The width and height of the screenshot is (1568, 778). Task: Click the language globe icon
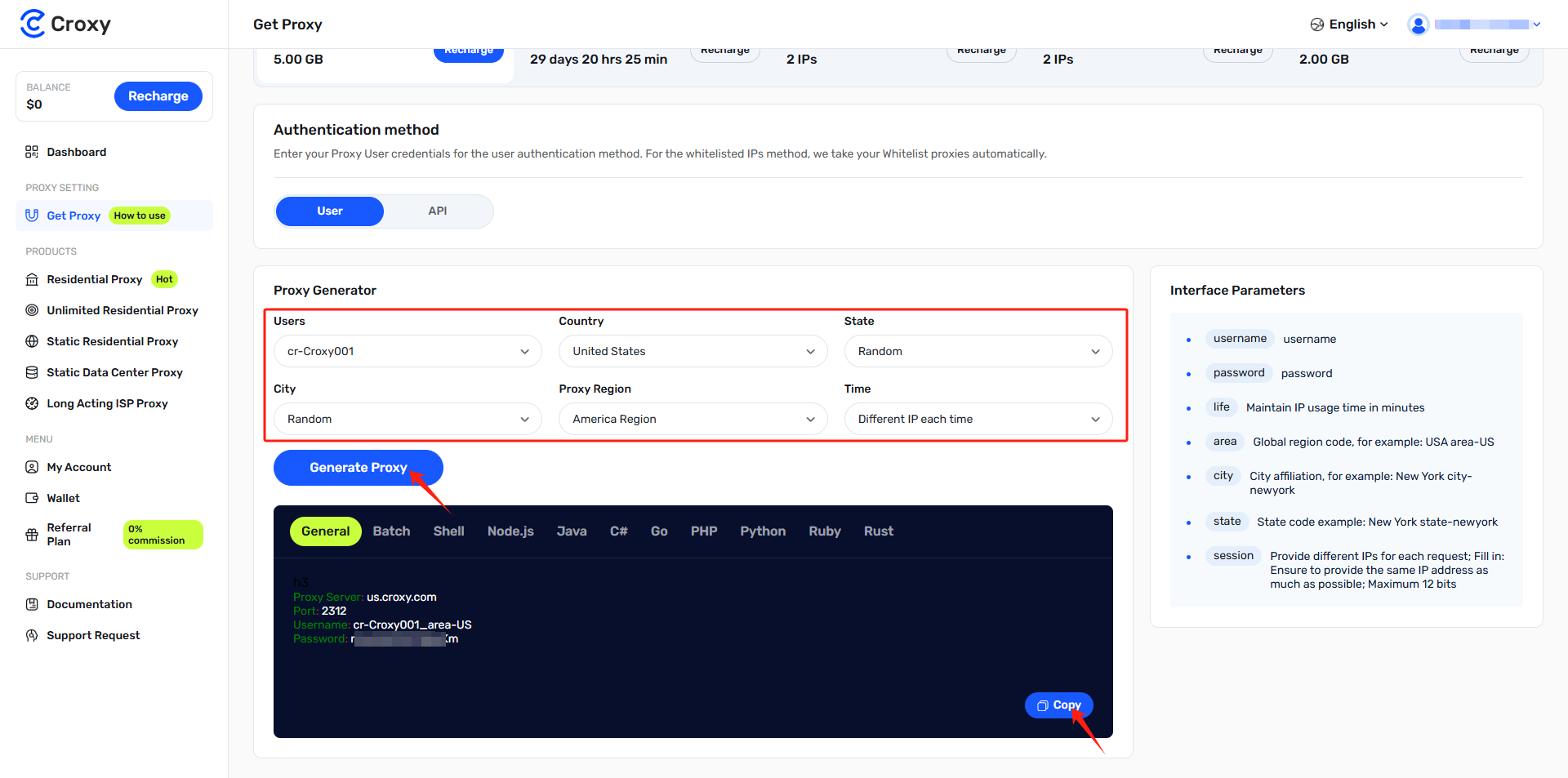[x=1316, y=24]
